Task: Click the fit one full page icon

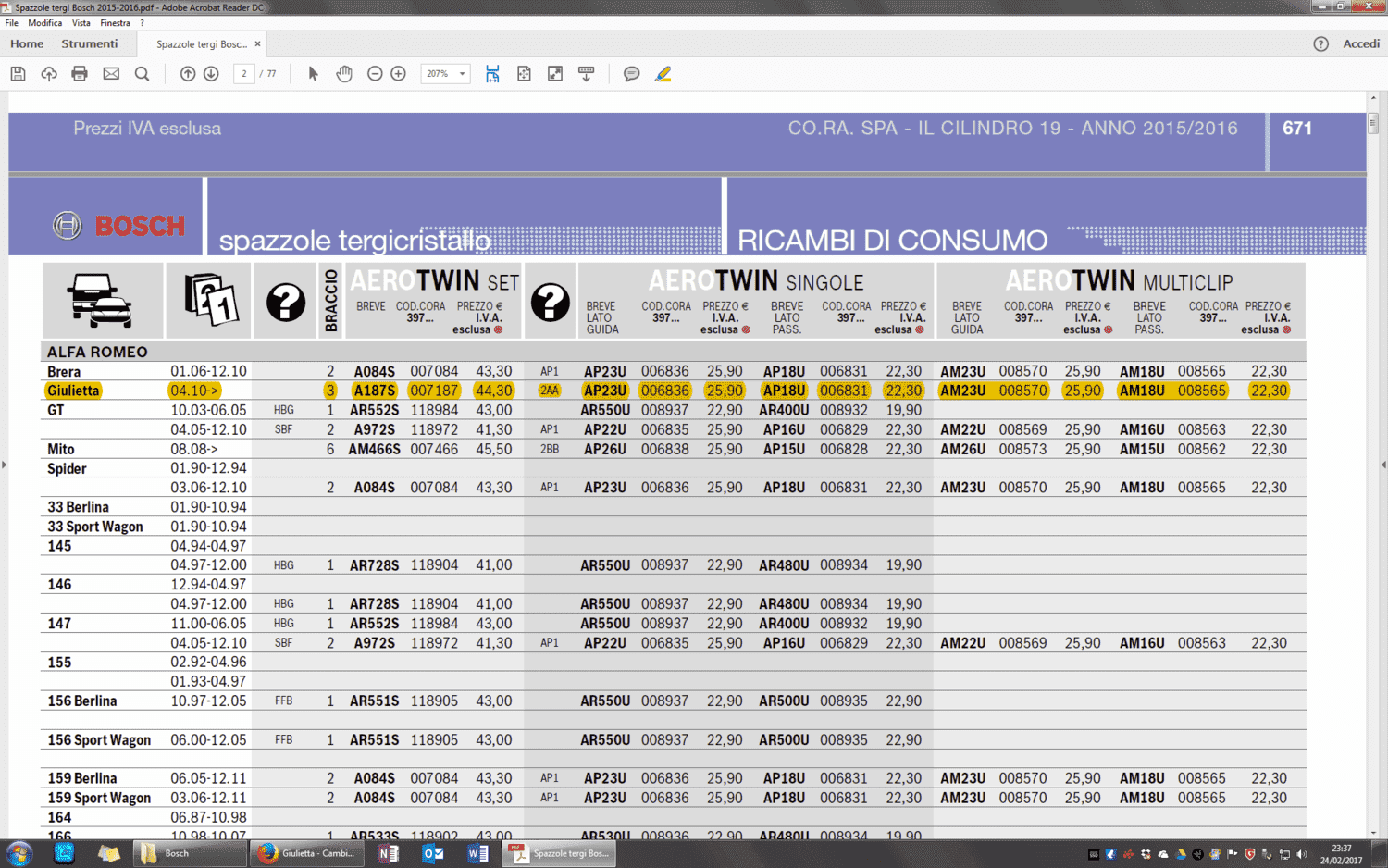Action: [x=524, y=74]
